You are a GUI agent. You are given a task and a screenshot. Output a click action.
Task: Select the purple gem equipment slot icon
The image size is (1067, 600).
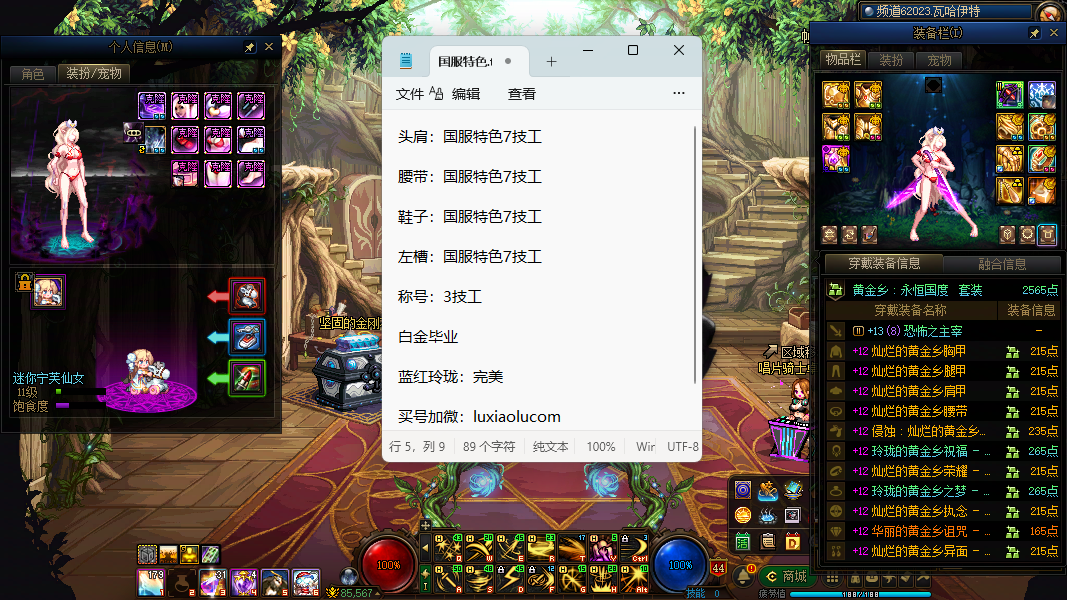pyautogui.click(x=836, y=159)
